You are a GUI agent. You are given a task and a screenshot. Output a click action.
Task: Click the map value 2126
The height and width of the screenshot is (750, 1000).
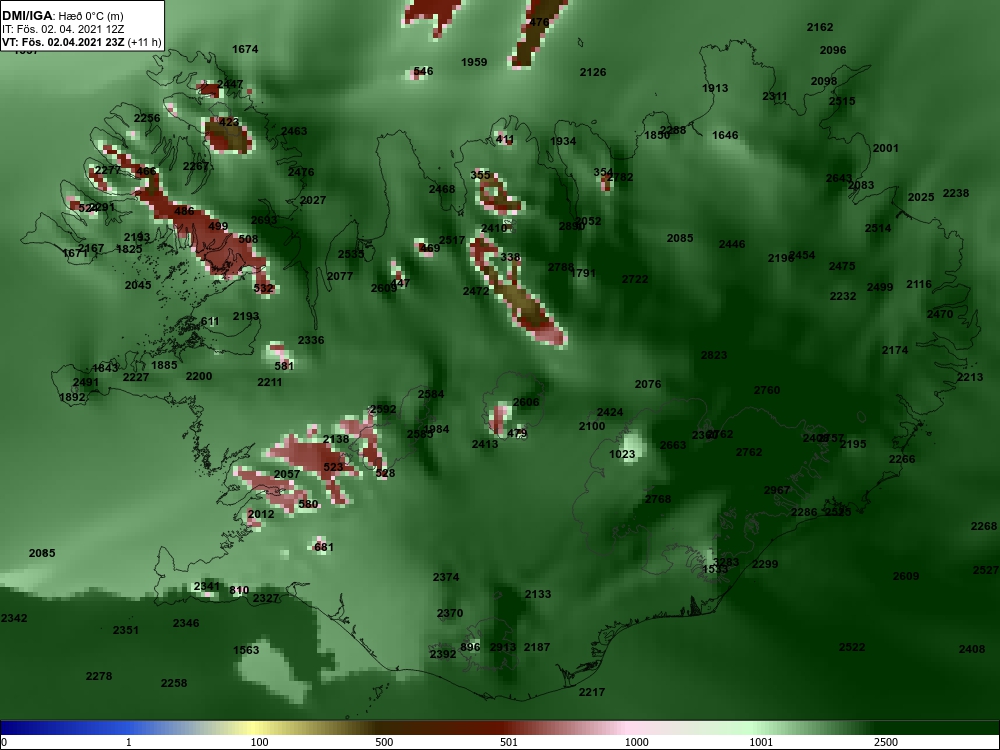[x=592, y=72]
